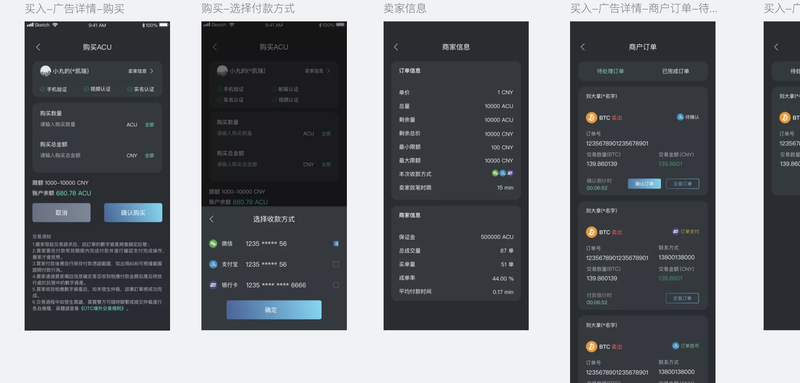This screenshot has width=800, height=383.
Task: Click the 实名认证 check icon on buy screen
Action: tap(130, 89)
